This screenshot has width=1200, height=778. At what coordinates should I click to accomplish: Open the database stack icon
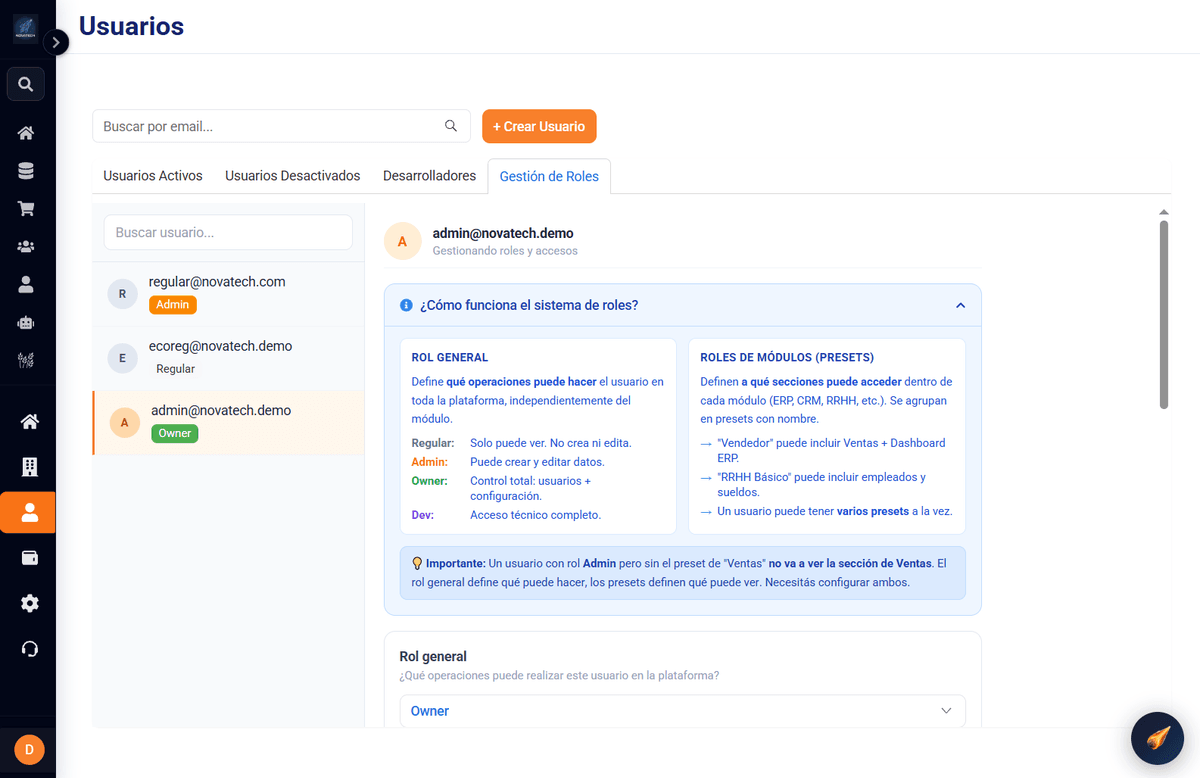[26, 171]
